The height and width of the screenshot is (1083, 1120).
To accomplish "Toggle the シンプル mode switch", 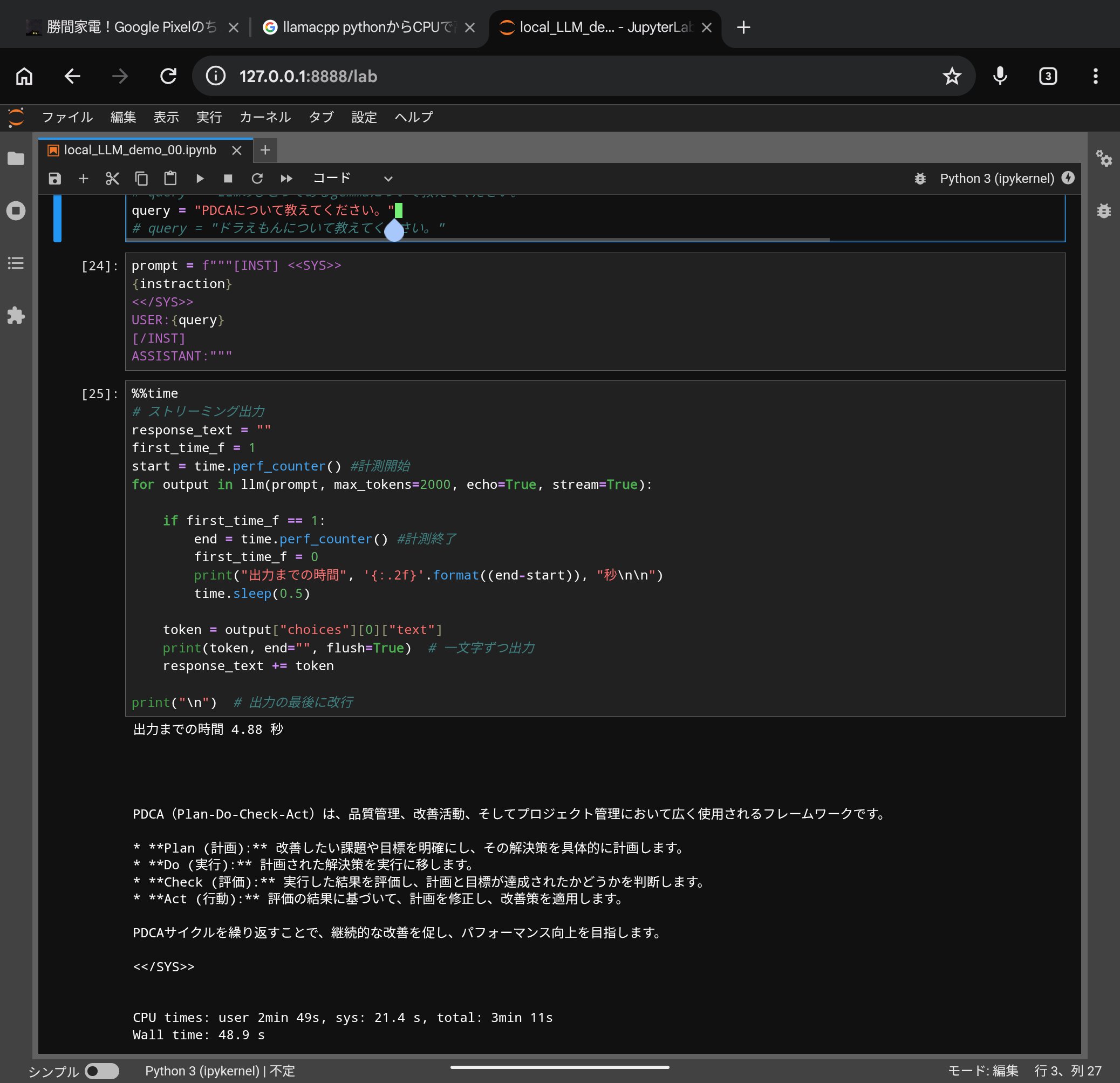I will [x=102, y=1071].
